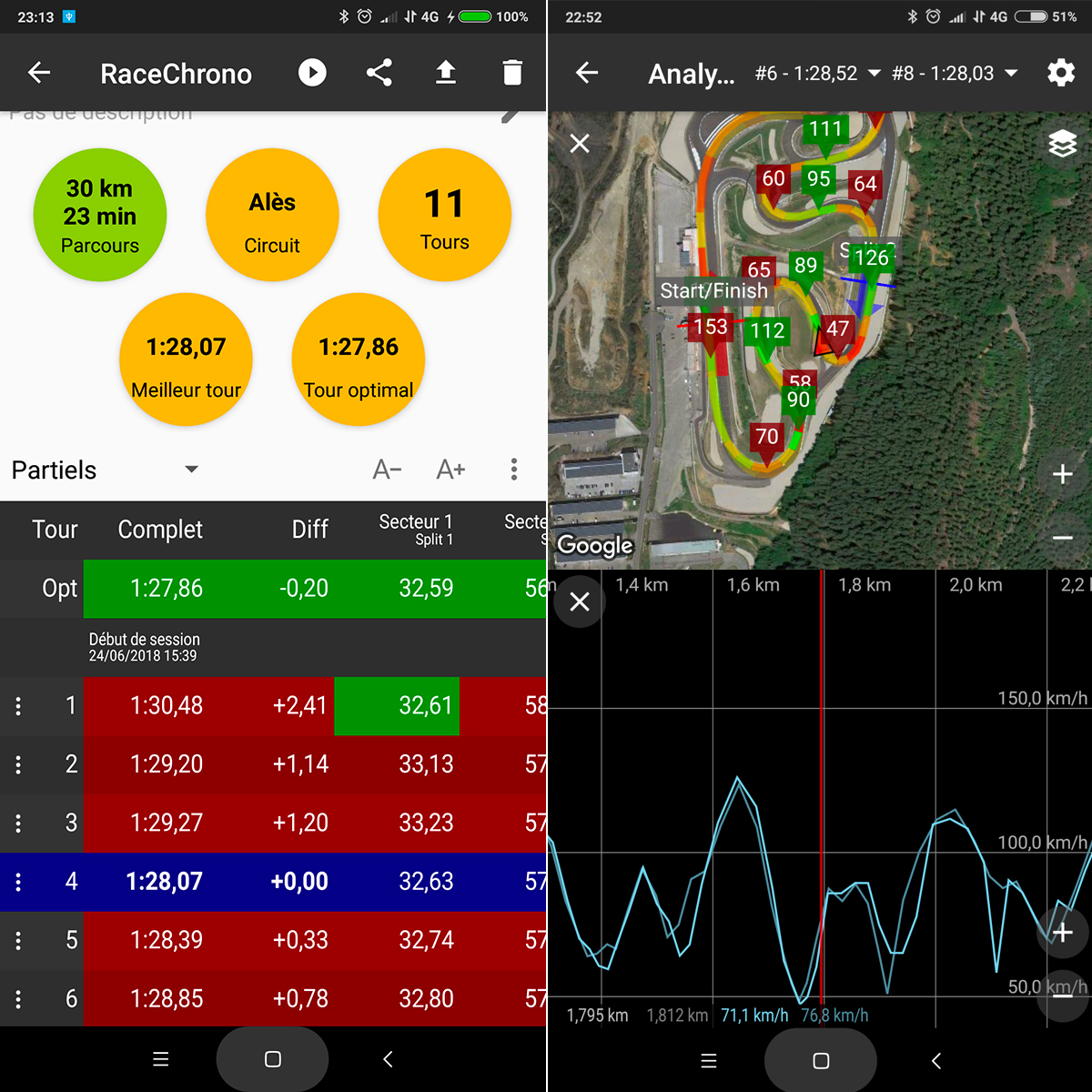This screenshot has height=1092, width=1092.
Task: Tap lap 3 time 1:29,27
Action: tap(167, 824)
